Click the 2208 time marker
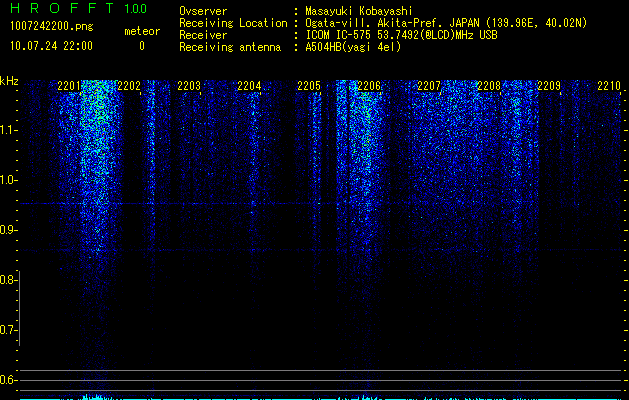 (489, 86)
